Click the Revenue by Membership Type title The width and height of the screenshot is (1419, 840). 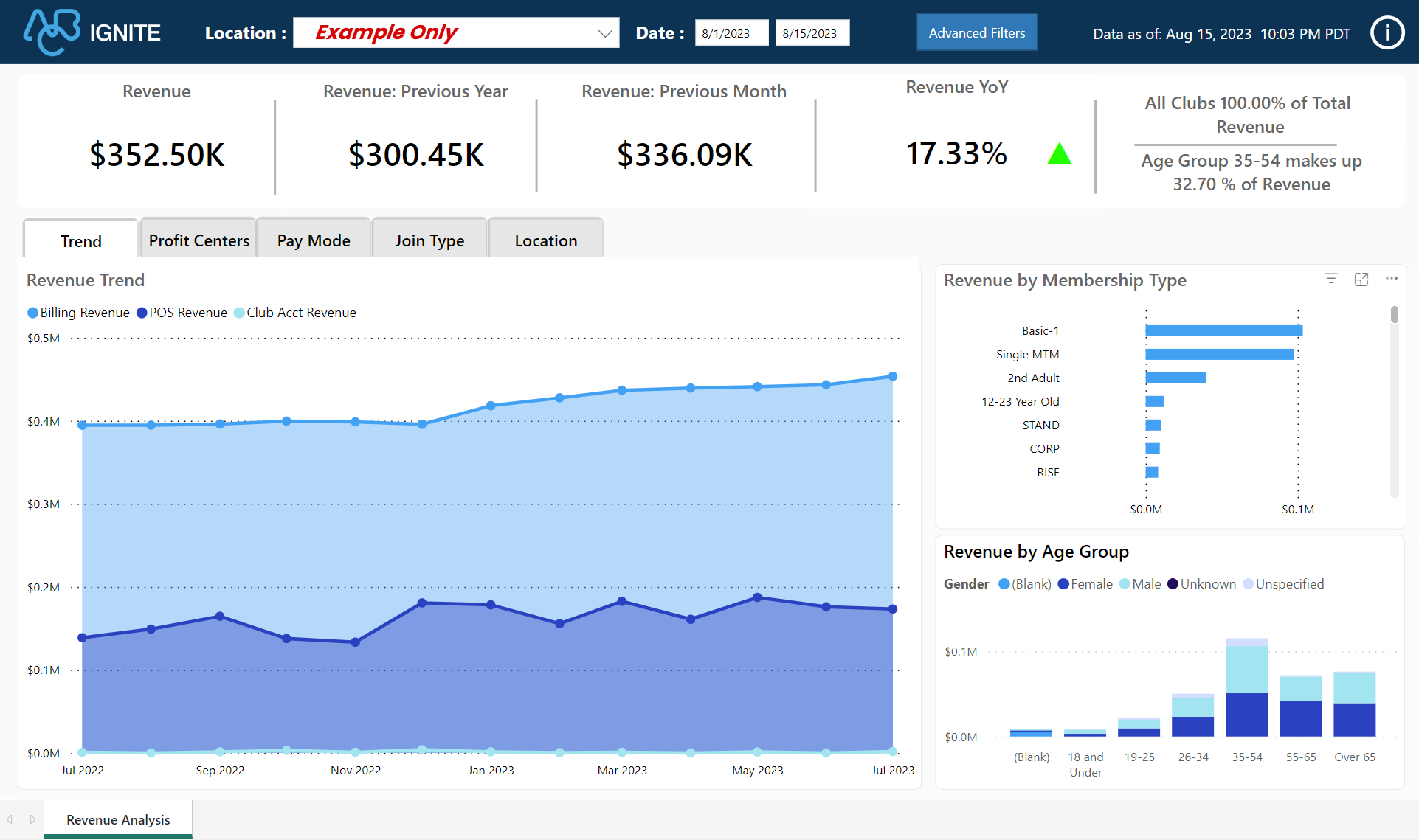point(1066,280)
